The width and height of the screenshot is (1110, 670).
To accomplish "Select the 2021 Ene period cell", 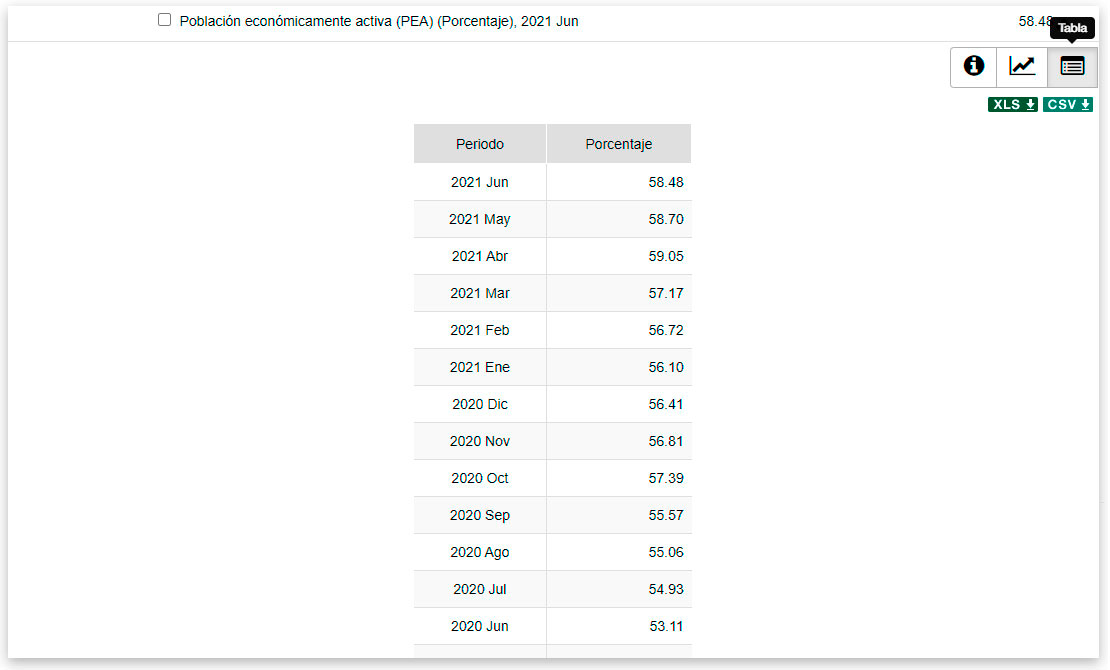I will 480,367.
